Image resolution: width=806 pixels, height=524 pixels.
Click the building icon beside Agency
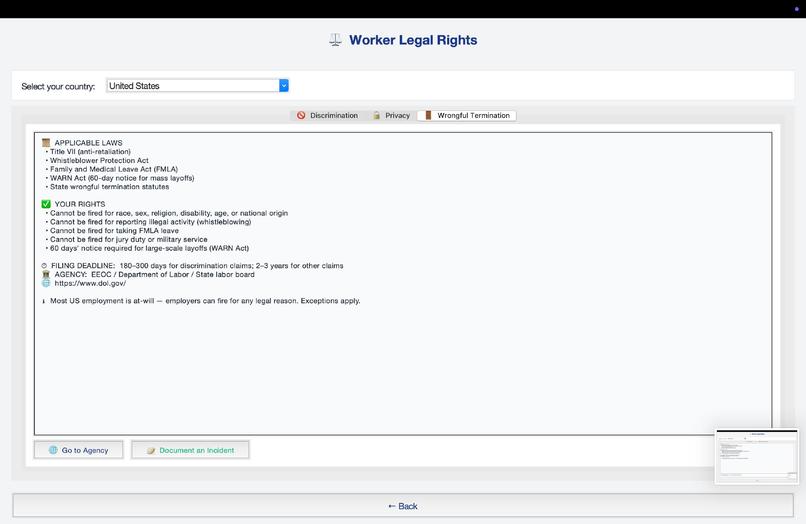coord(46,275)
